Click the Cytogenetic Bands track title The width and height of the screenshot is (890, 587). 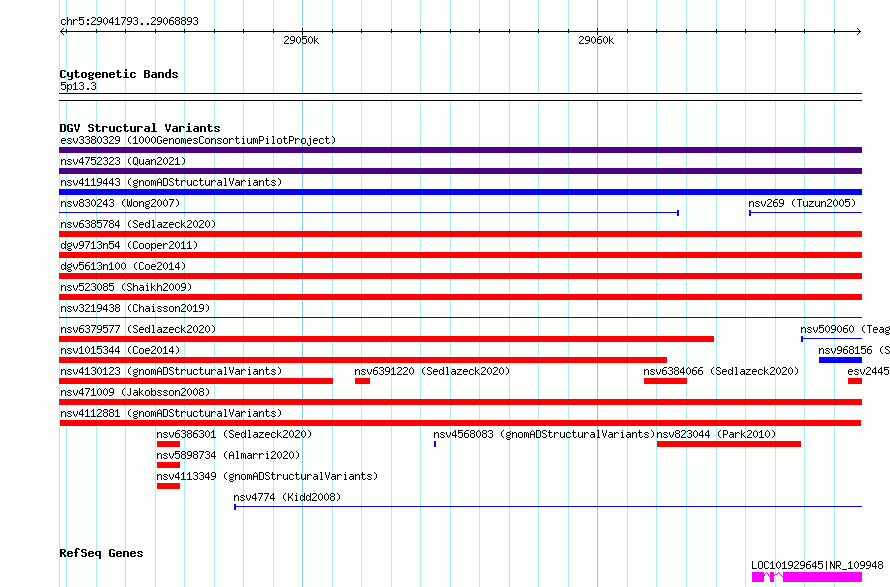click(119, 74)
